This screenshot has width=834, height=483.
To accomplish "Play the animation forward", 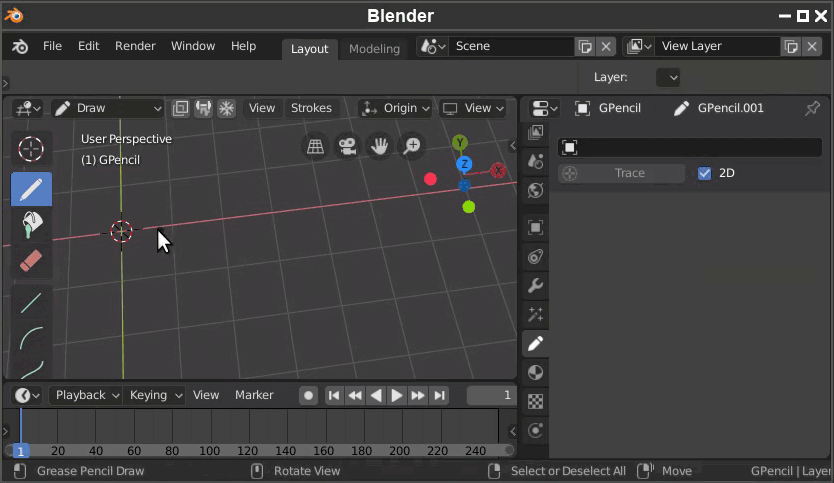I will click(397, 395).
